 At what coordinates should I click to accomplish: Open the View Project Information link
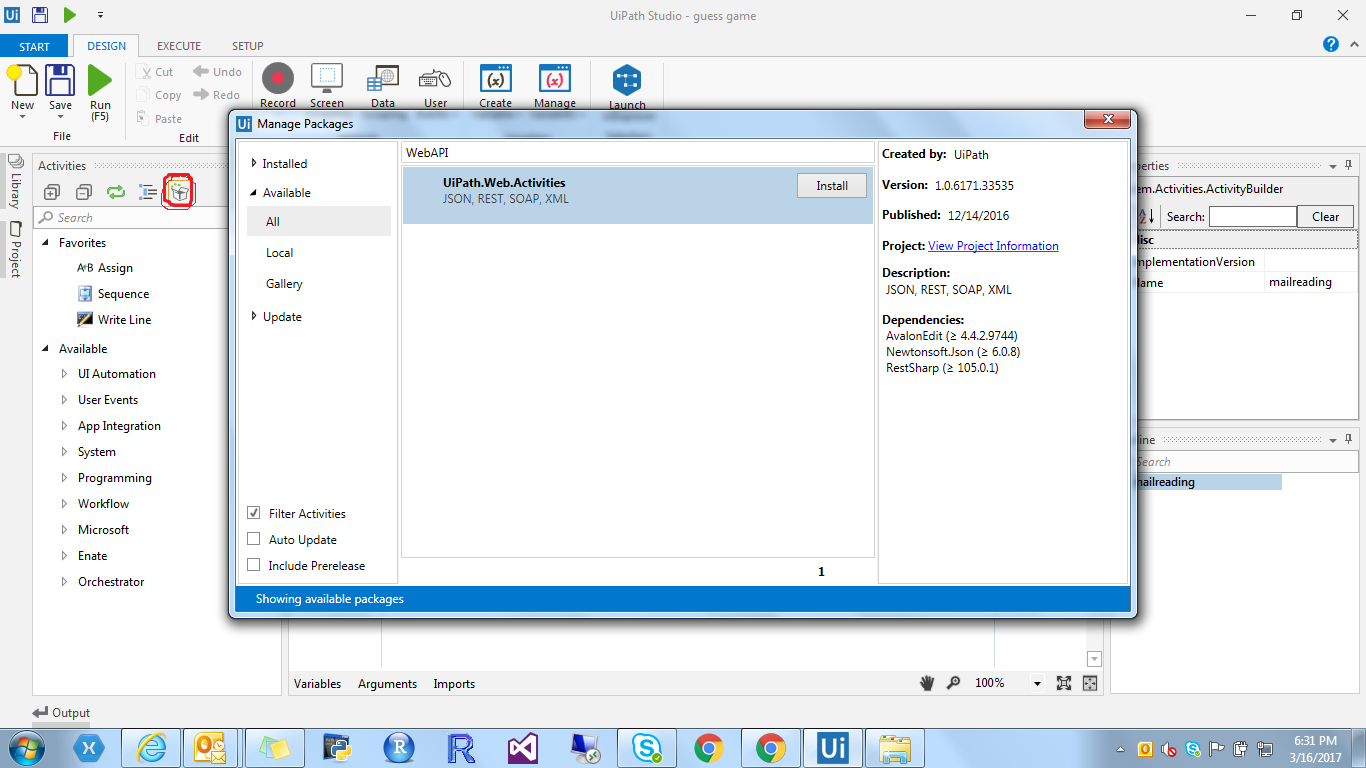(993, 245)
